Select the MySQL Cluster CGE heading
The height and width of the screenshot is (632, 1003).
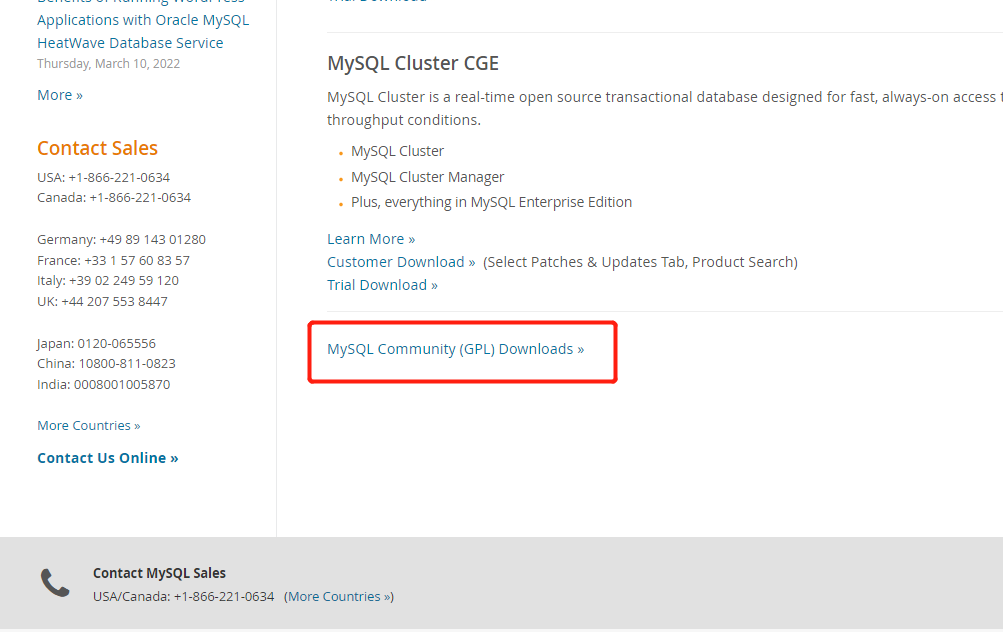tap(413, 63)
